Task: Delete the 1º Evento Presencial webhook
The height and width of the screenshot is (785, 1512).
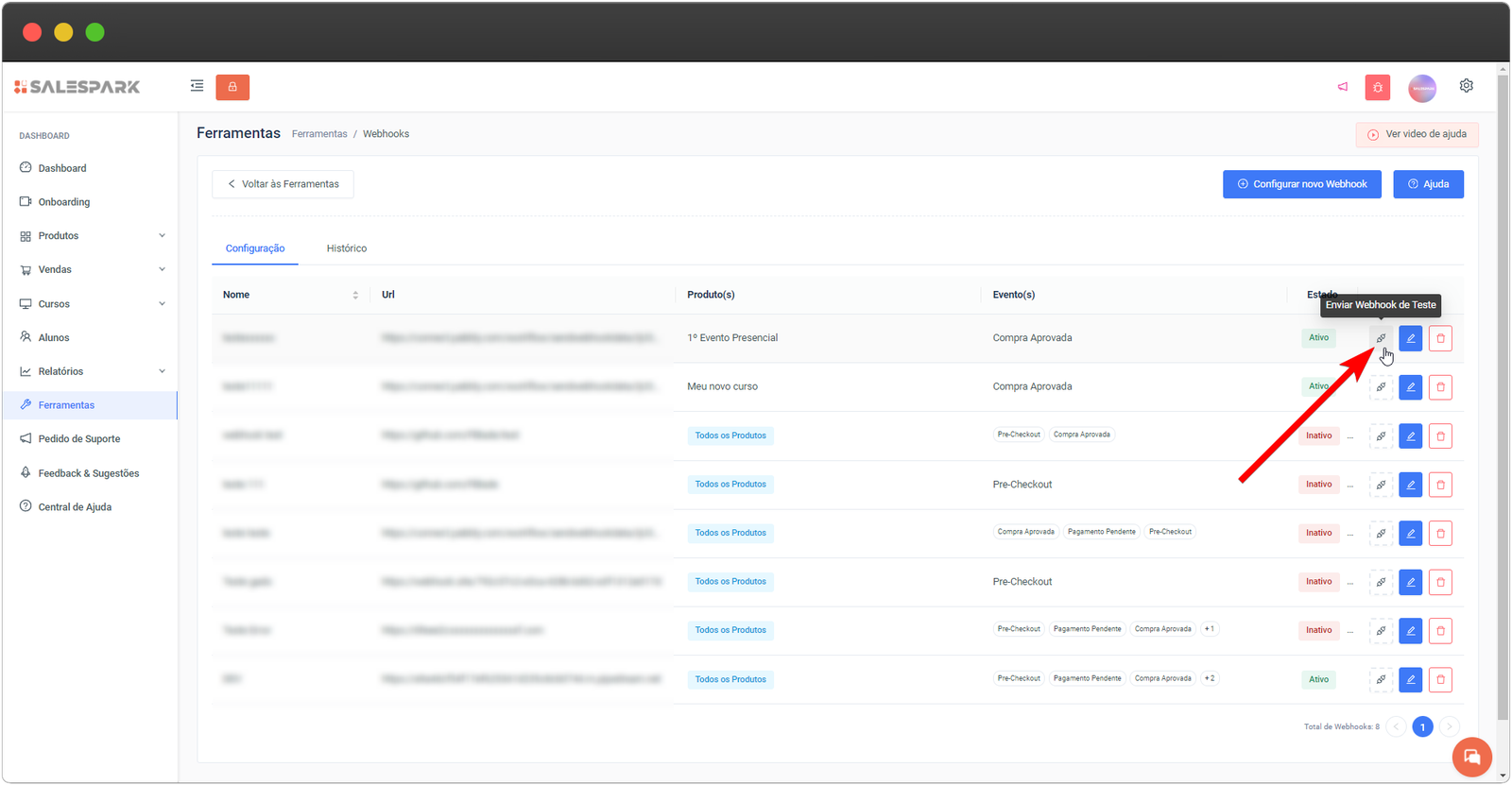Action: (1440, 338)
